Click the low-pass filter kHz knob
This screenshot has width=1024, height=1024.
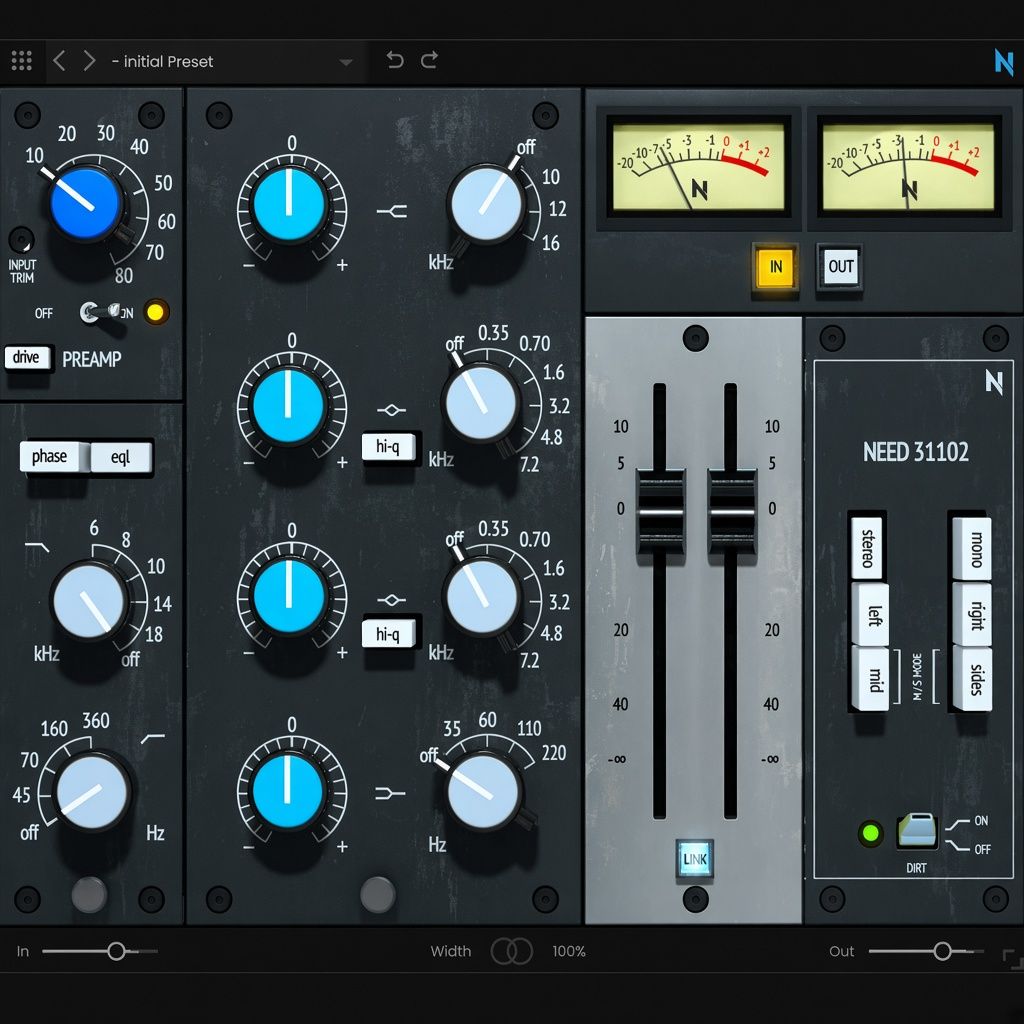point(89,601)
